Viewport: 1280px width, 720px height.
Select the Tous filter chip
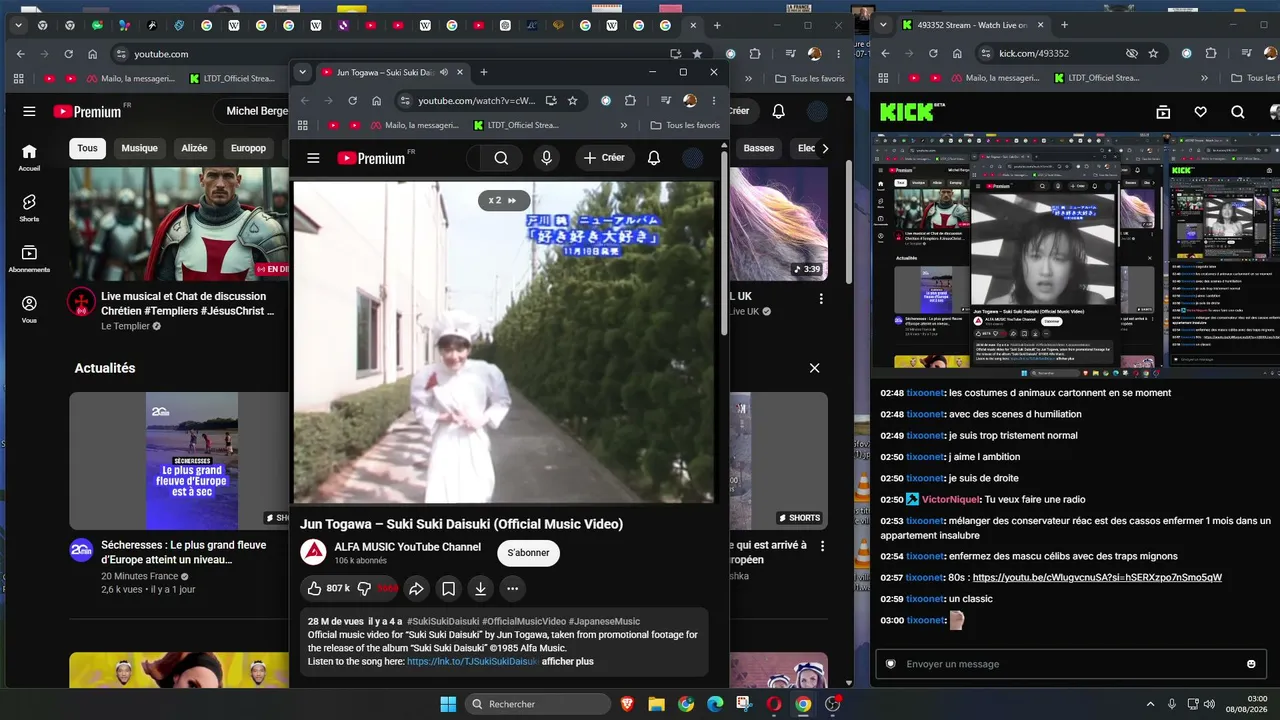point(88,148)
